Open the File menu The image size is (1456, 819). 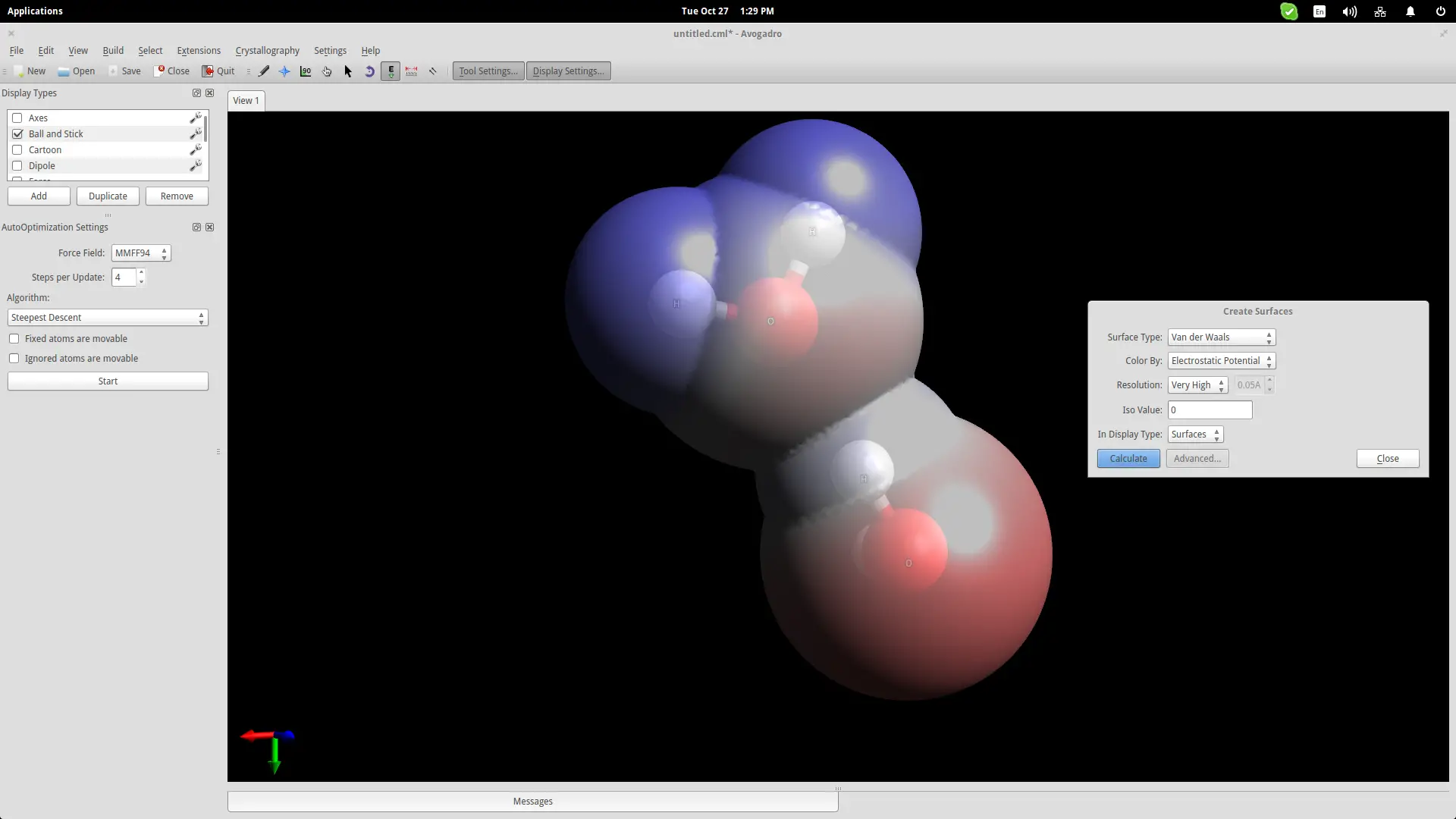click(16, 51)
